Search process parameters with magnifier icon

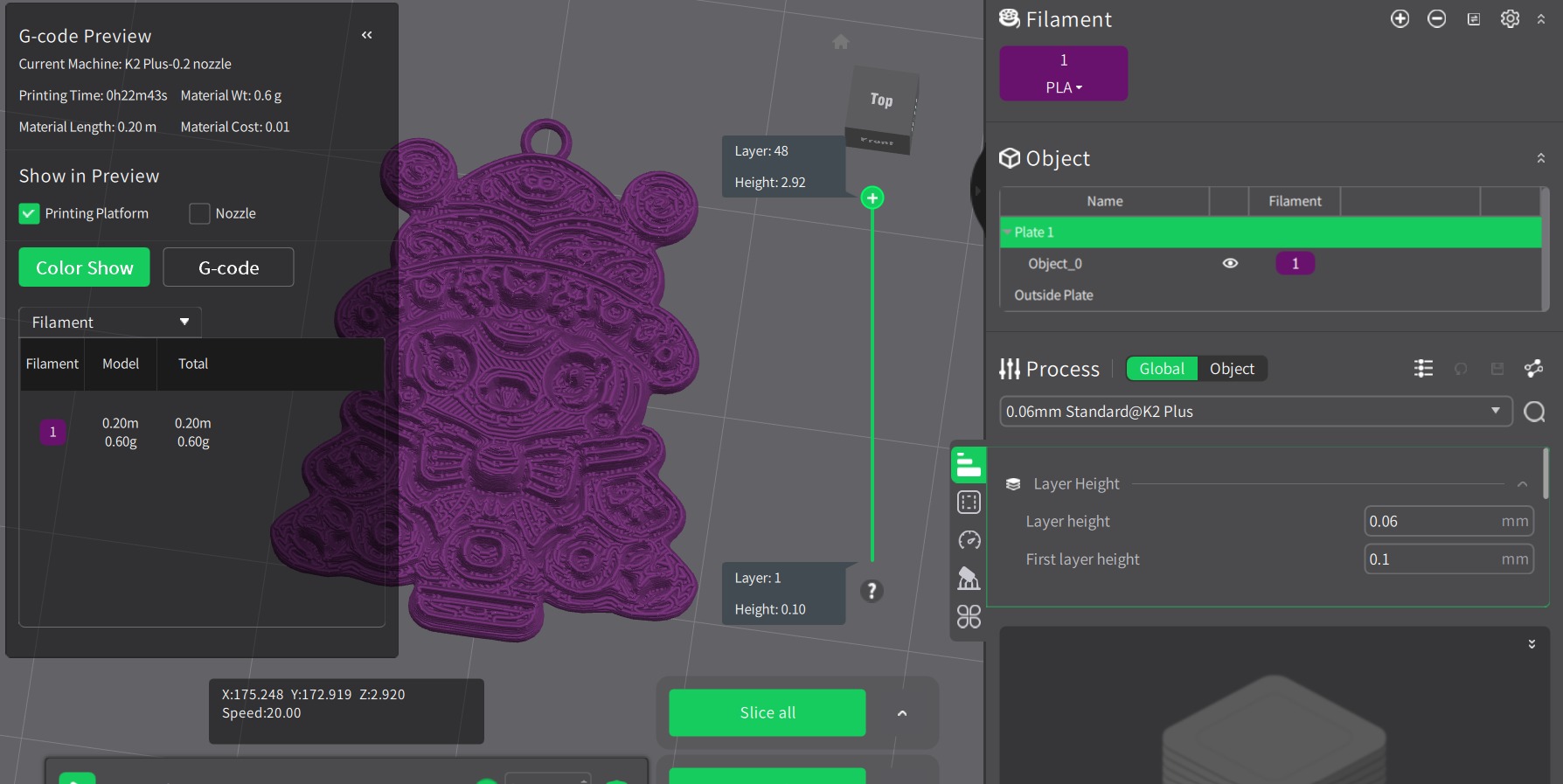1534,412
